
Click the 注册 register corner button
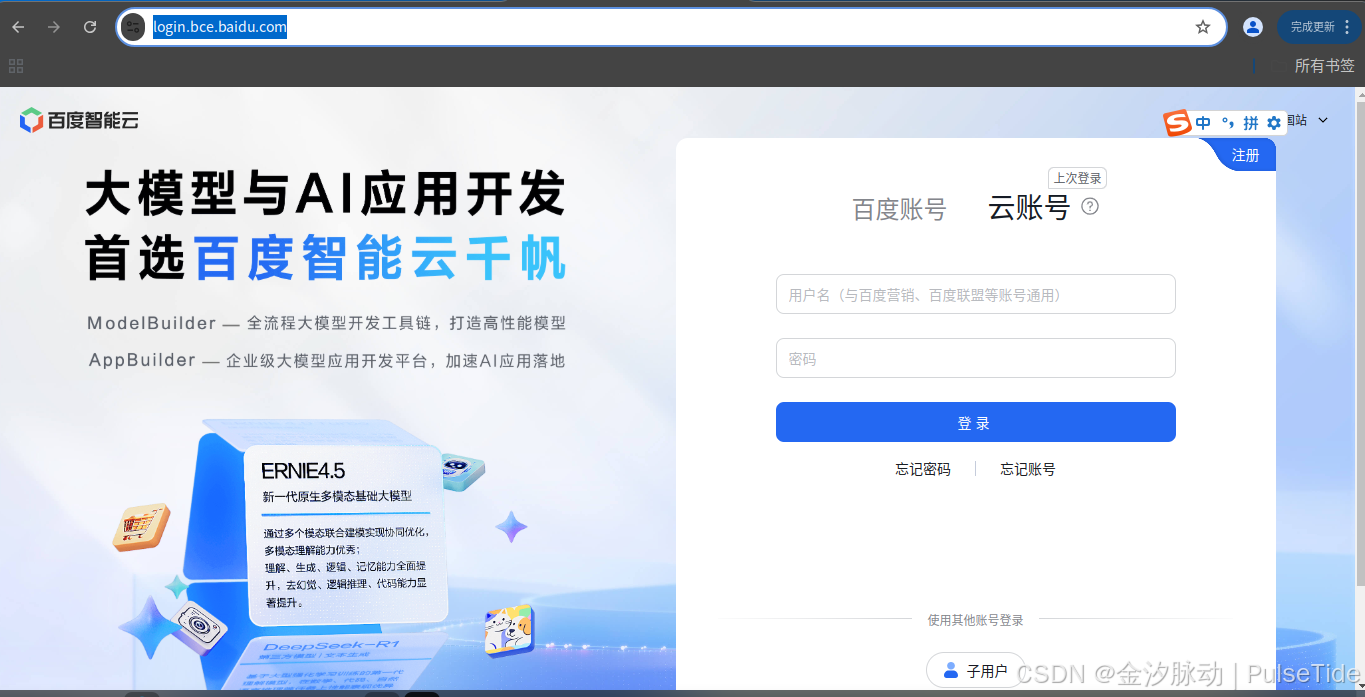[x=1246, y=155]
